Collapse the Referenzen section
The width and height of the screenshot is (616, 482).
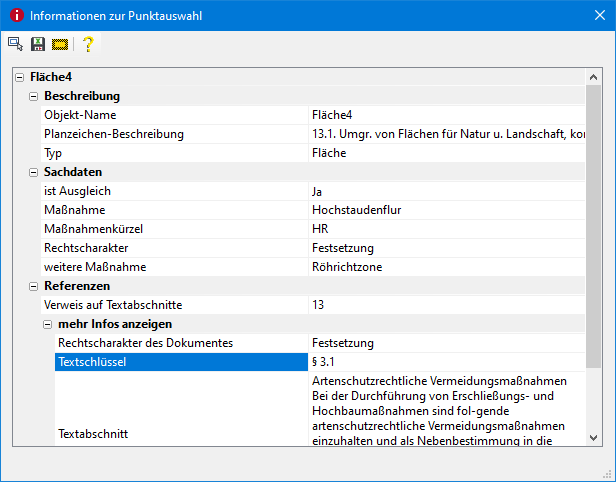pos(34,286)
